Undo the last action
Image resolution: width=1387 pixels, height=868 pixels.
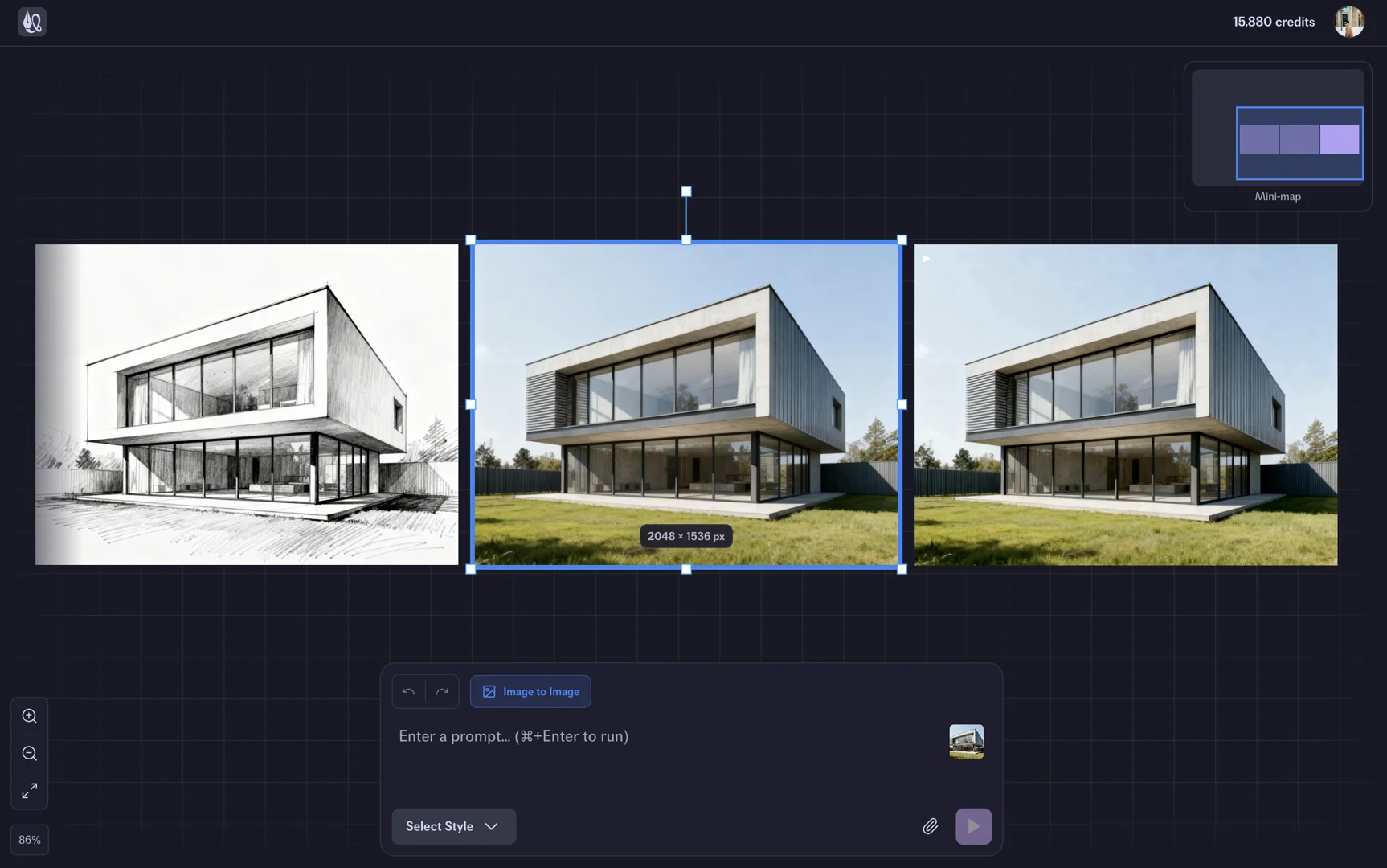[x=408, y=691]
